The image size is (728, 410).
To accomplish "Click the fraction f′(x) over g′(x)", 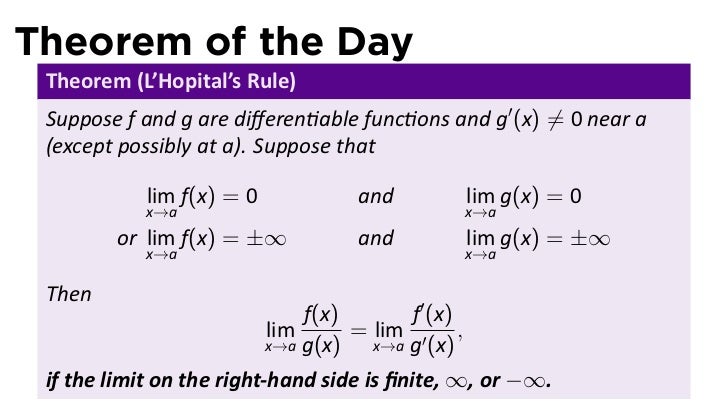I will click(432, 331).
